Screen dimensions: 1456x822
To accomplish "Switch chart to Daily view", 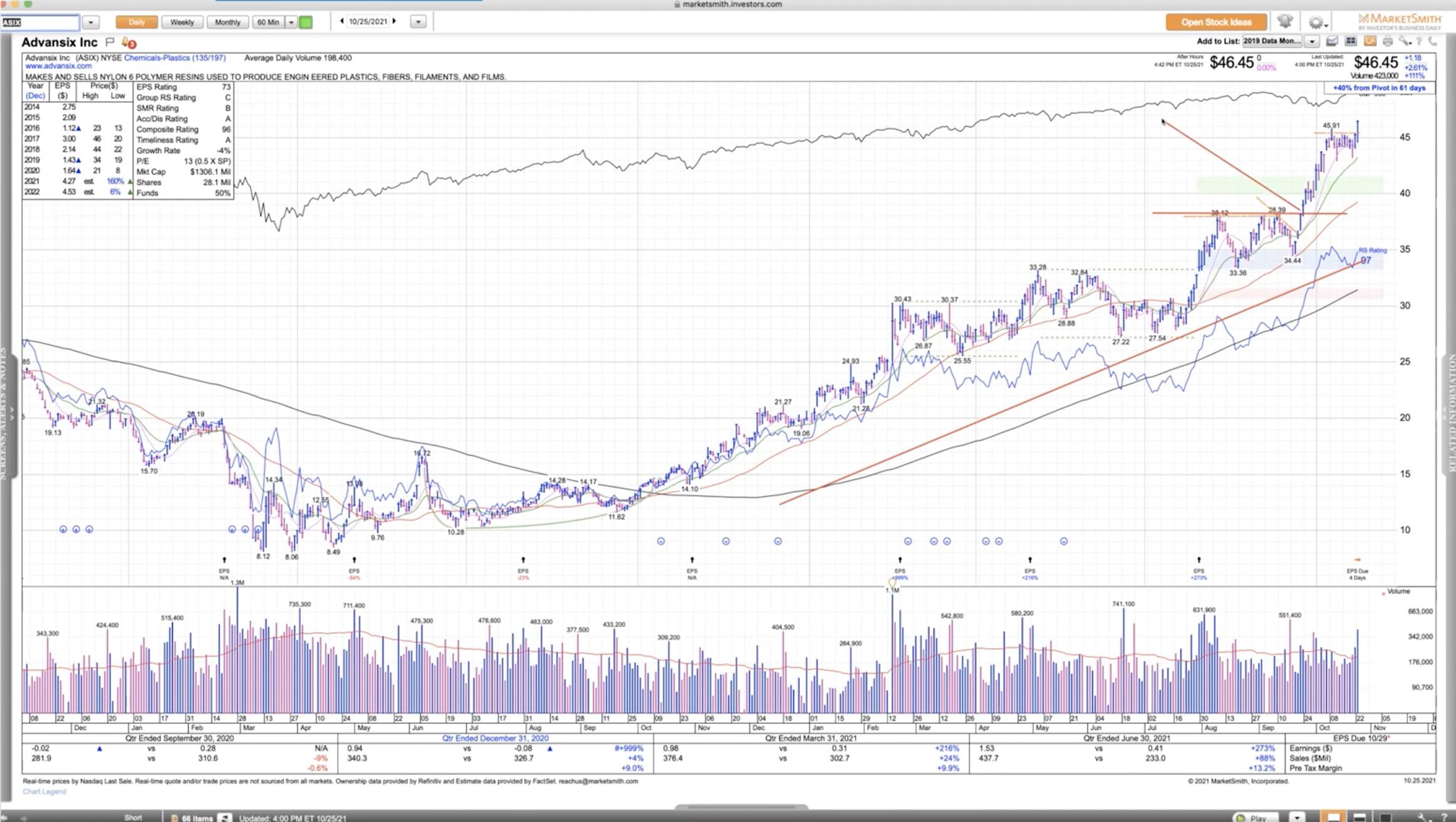I will pos(137,22).
